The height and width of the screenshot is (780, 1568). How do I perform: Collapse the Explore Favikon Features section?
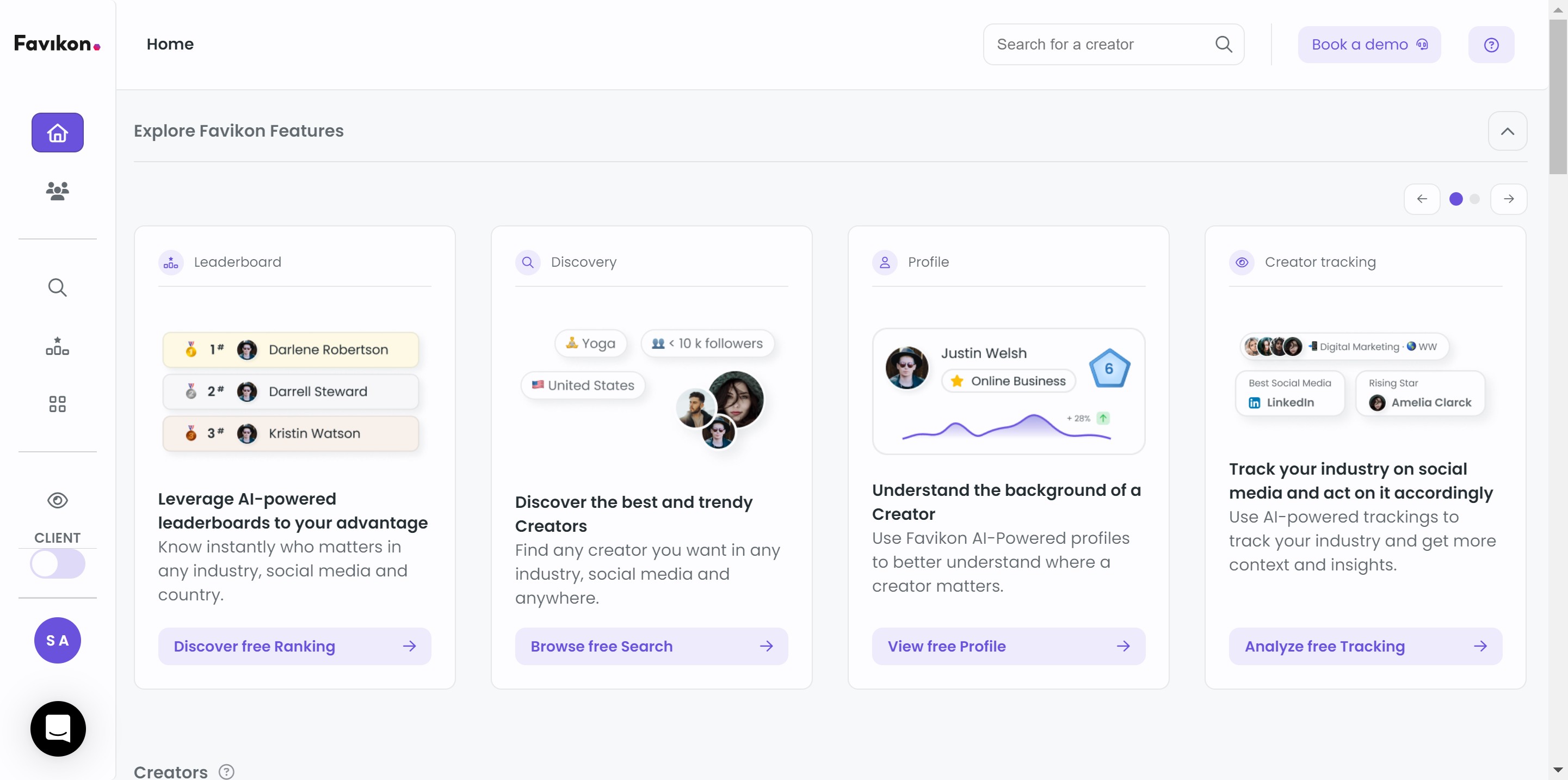click(x=1507, y=131)
